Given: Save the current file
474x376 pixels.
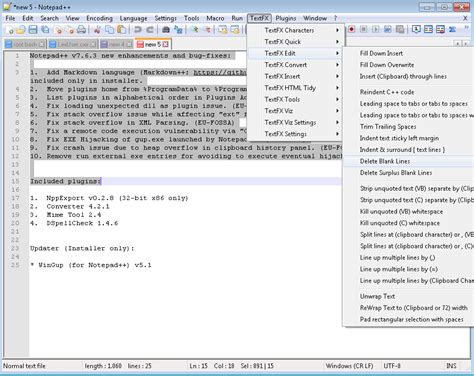Looking at the screenshot, I should tap(33, 30).
